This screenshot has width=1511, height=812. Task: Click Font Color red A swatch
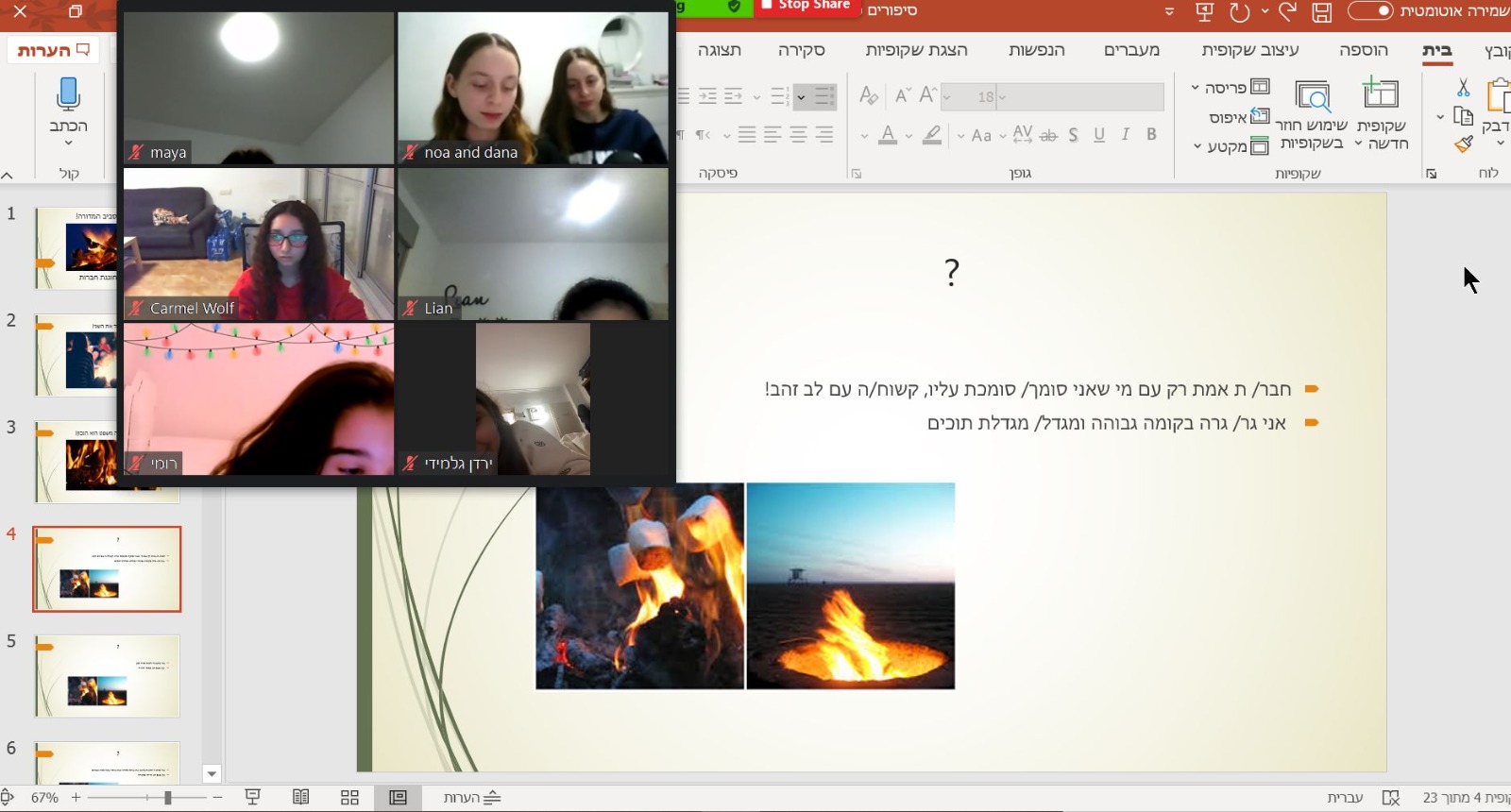(888, 135)
